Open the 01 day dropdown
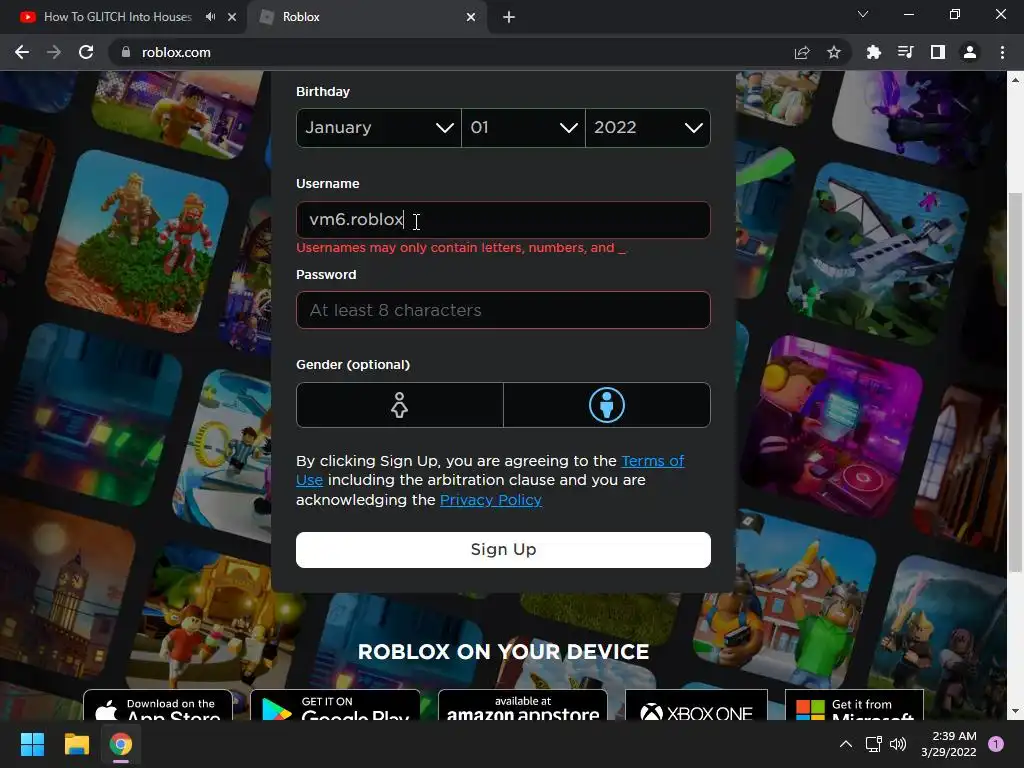This screenshot has width=1024, height=768. [524, 128]
